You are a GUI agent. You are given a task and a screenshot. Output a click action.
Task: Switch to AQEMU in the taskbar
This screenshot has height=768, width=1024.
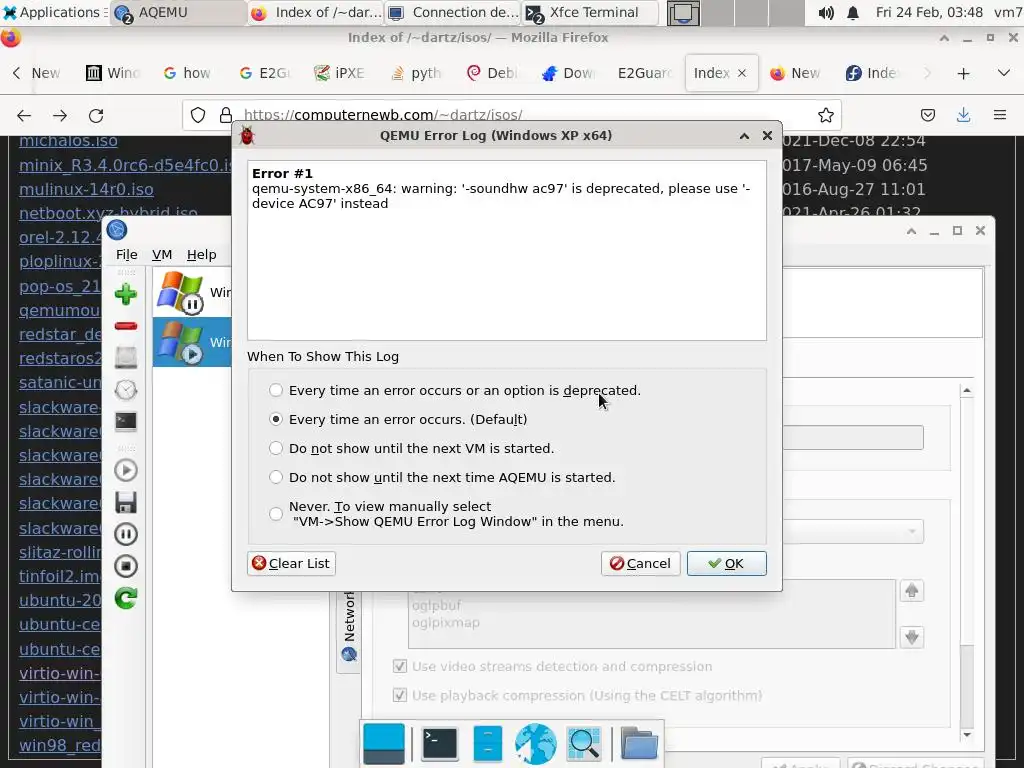pyautogui.click(x=176, y=12)
